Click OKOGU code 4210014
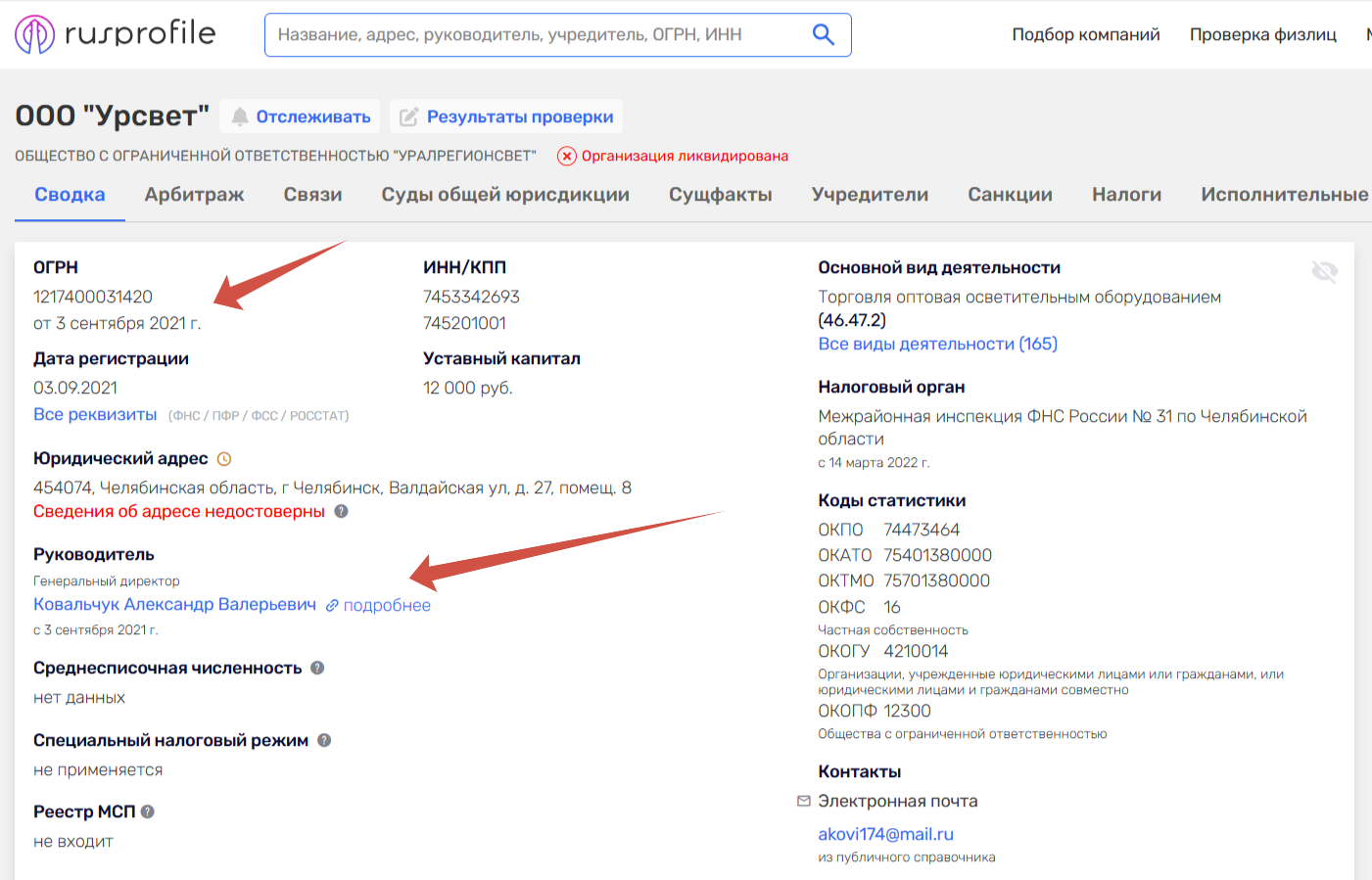The width and height of the screenshot is (1372, 880). pos(916,651)
